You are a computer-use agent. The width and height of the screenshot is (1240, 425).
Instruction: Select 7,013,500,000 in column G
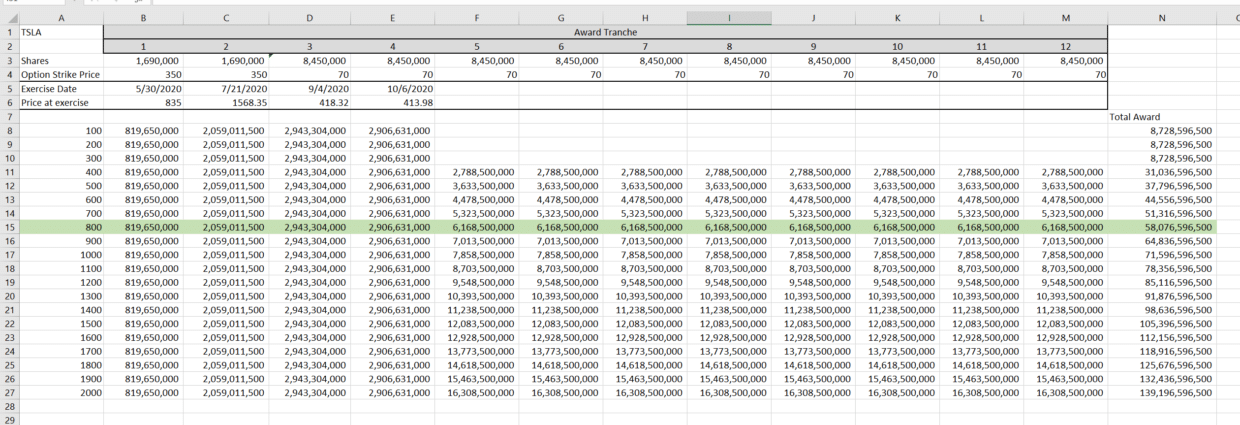click(560, 241)
